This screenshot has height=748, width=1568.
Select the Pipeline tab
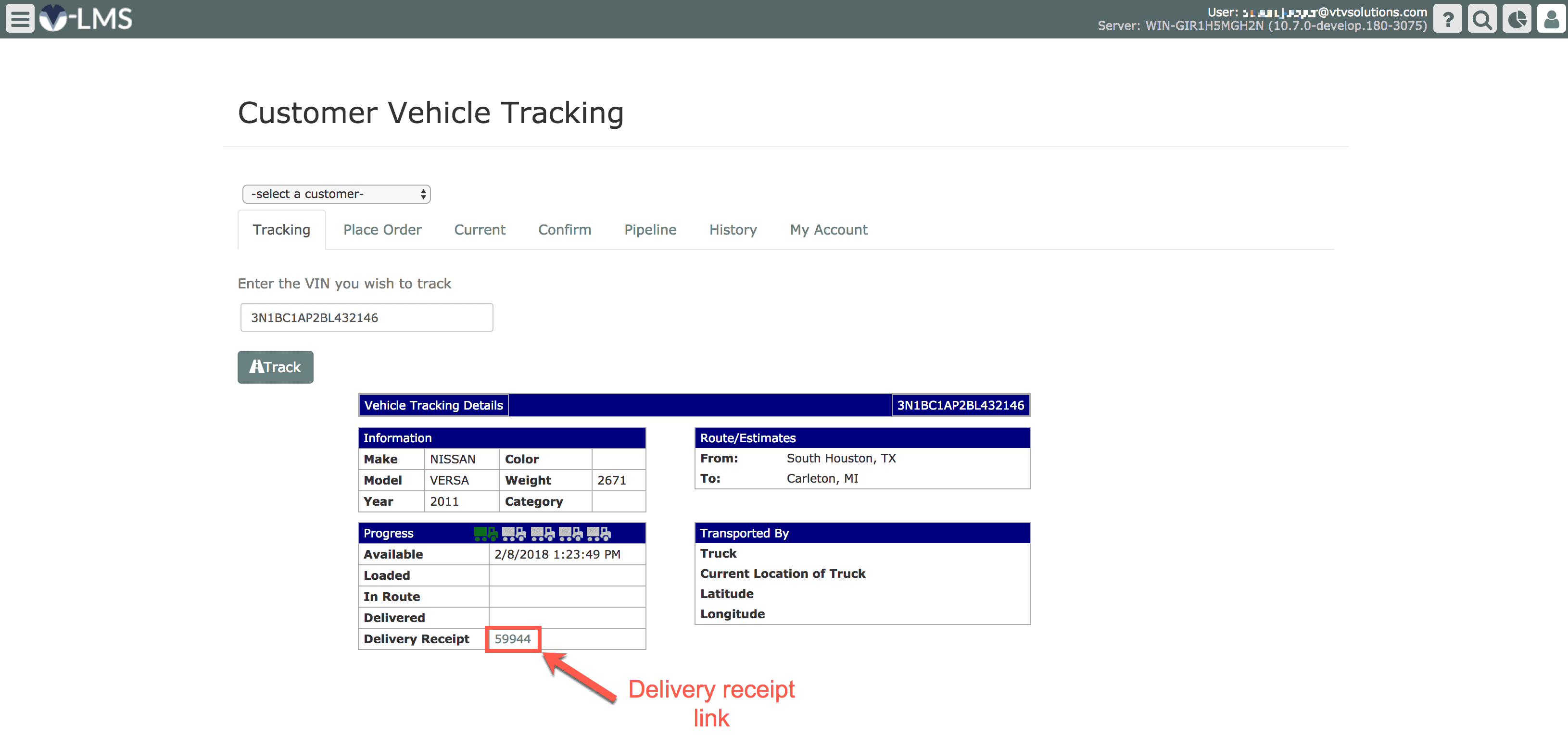[x=650, y=230]
